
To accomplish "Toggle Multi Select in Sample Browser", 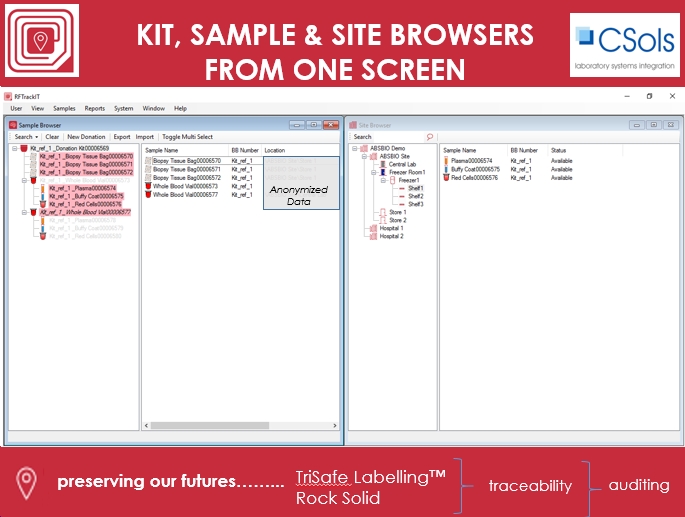I will click(x=187, y=137).
